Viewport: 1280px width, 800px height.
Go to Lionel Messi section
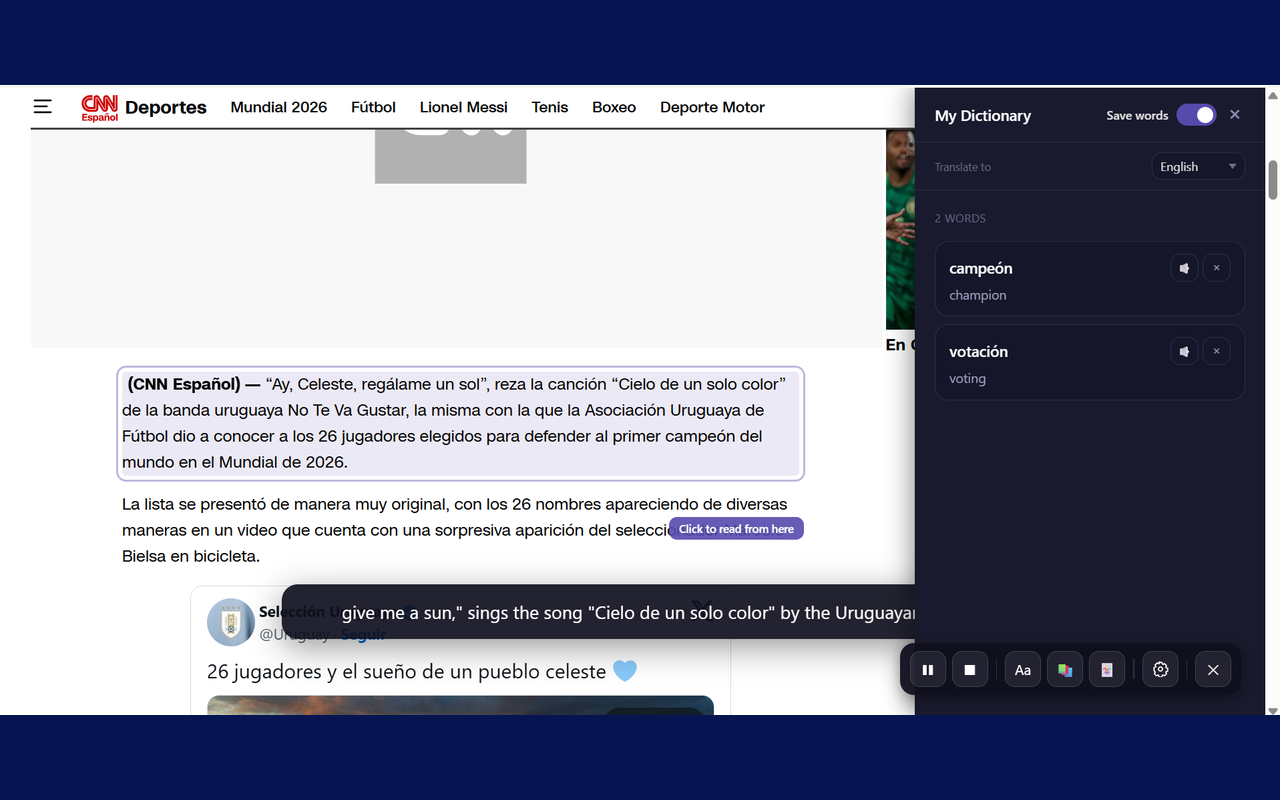(x=464, y=107)
